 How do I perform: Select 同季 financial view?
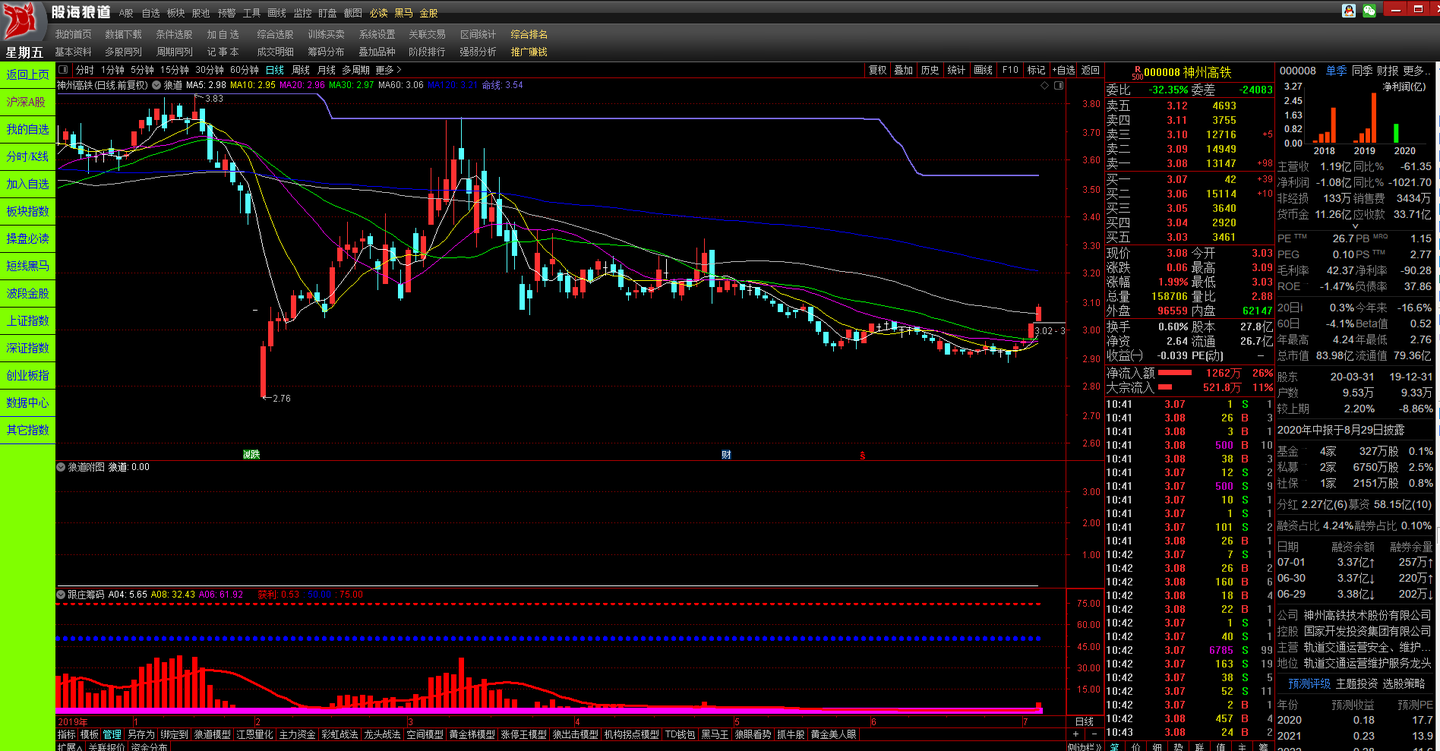[1362, 71]
